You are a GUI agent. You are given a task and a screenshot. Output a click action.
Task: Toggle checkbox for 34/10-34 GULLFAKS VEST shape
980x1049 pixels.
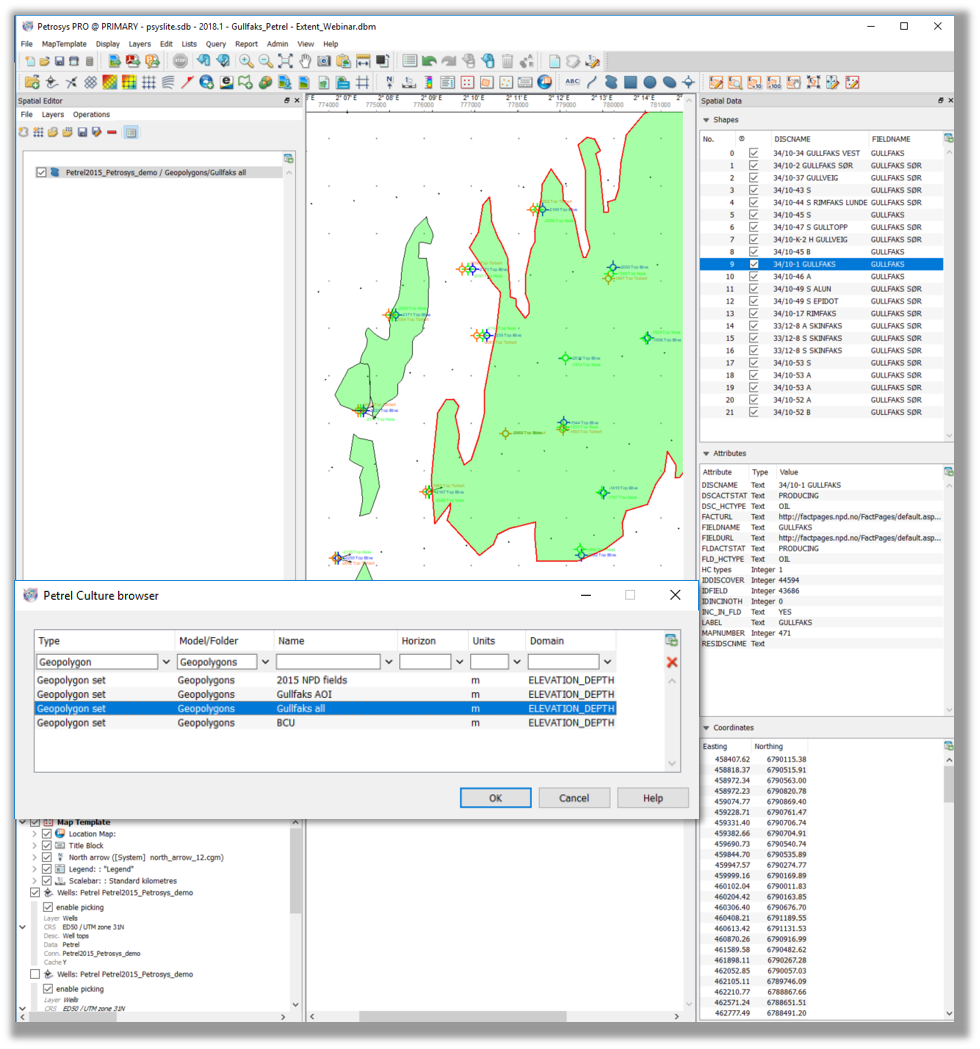coord(754,153)
